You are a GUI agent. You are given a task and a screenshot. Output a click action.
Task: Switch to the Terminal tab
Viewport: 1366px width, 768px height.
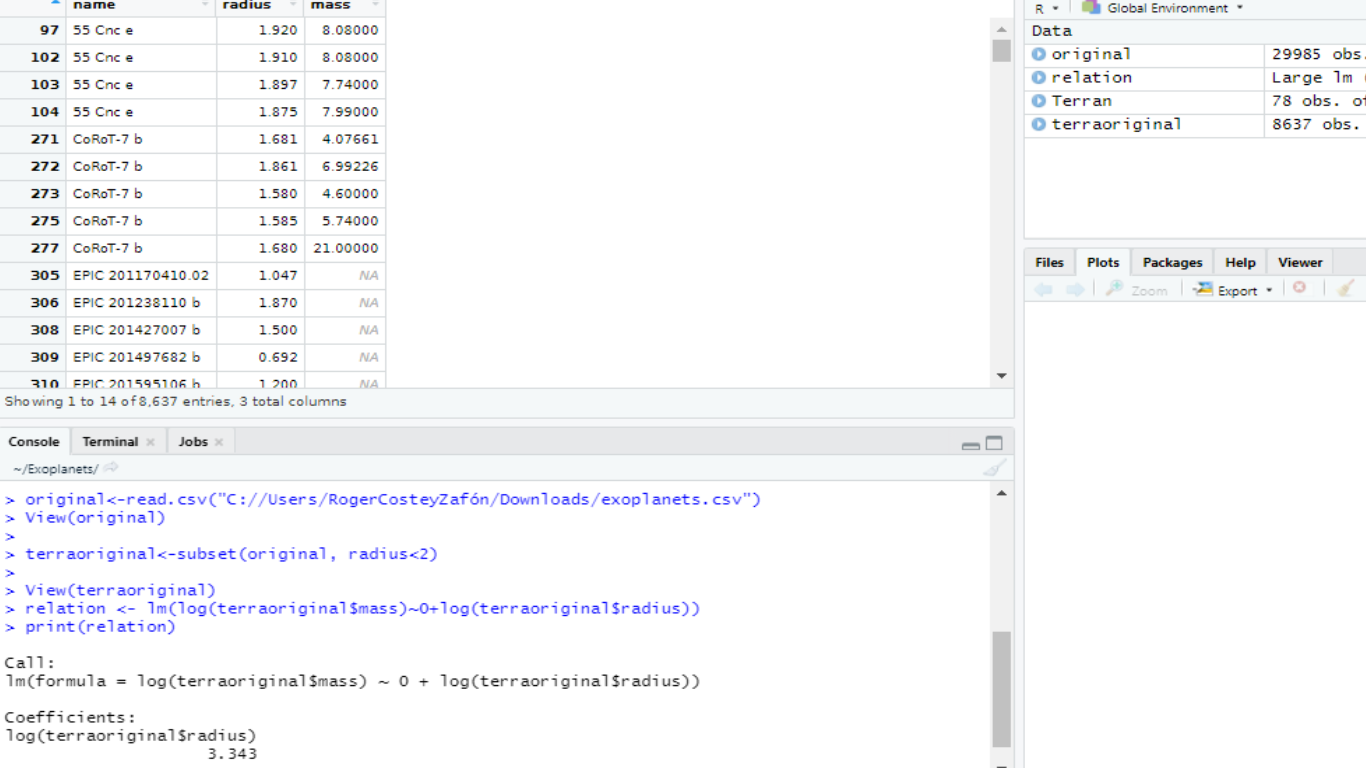coord(110,442)
